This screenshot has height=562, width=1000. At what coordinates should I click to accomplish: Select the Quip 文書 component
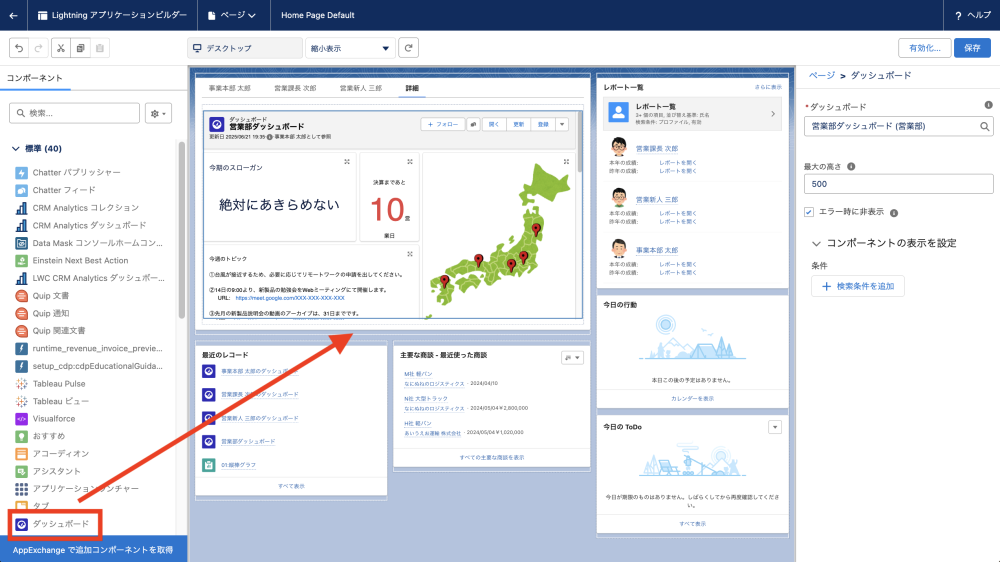coord(50,295)
